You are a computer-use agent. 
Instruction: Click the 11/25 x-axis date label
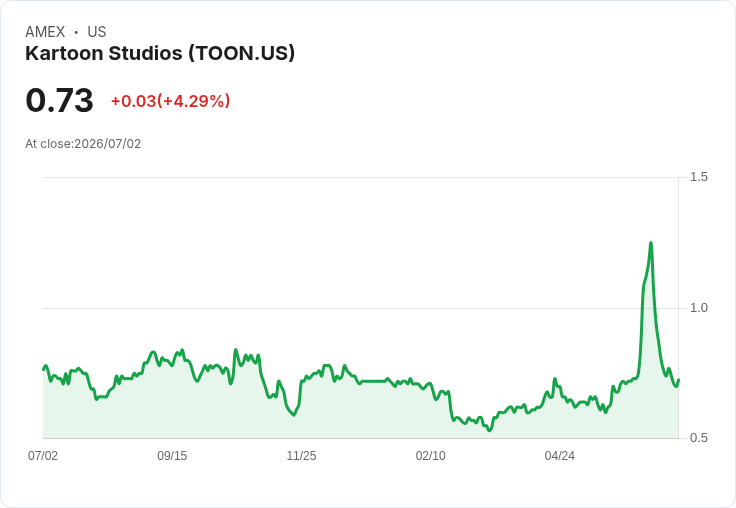pyautogui.click(x=301, y=456)
